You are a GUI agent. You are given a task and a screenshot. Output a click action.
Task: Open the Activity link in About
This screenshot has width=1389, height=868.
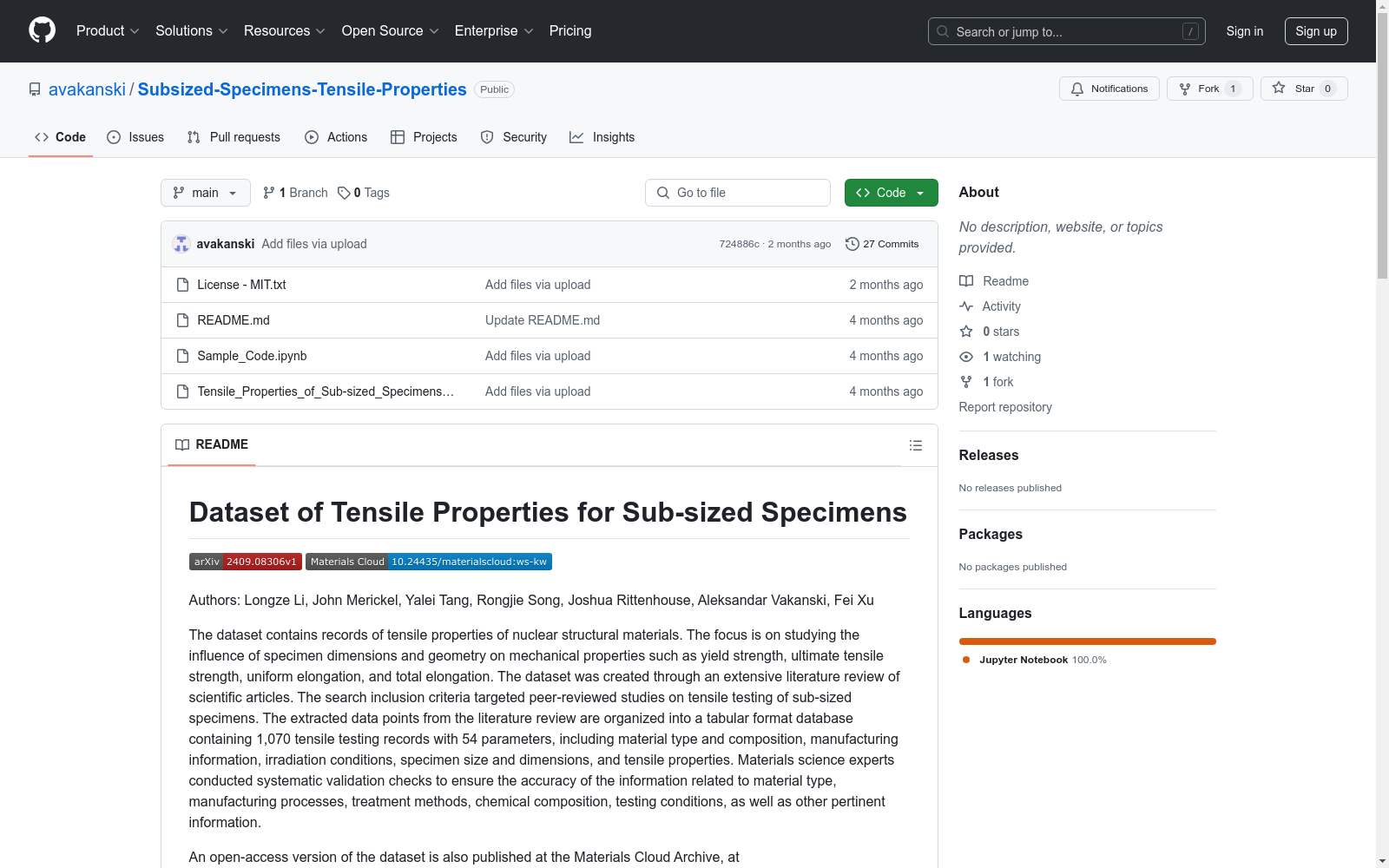coord(990,306)
